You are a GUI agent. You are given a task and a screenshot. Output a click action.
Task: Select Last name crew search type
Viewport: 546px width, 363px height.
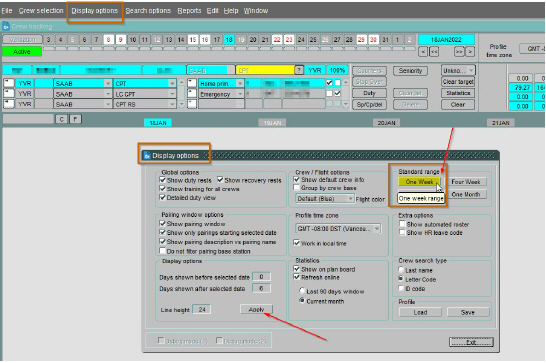tap(401, 270)
